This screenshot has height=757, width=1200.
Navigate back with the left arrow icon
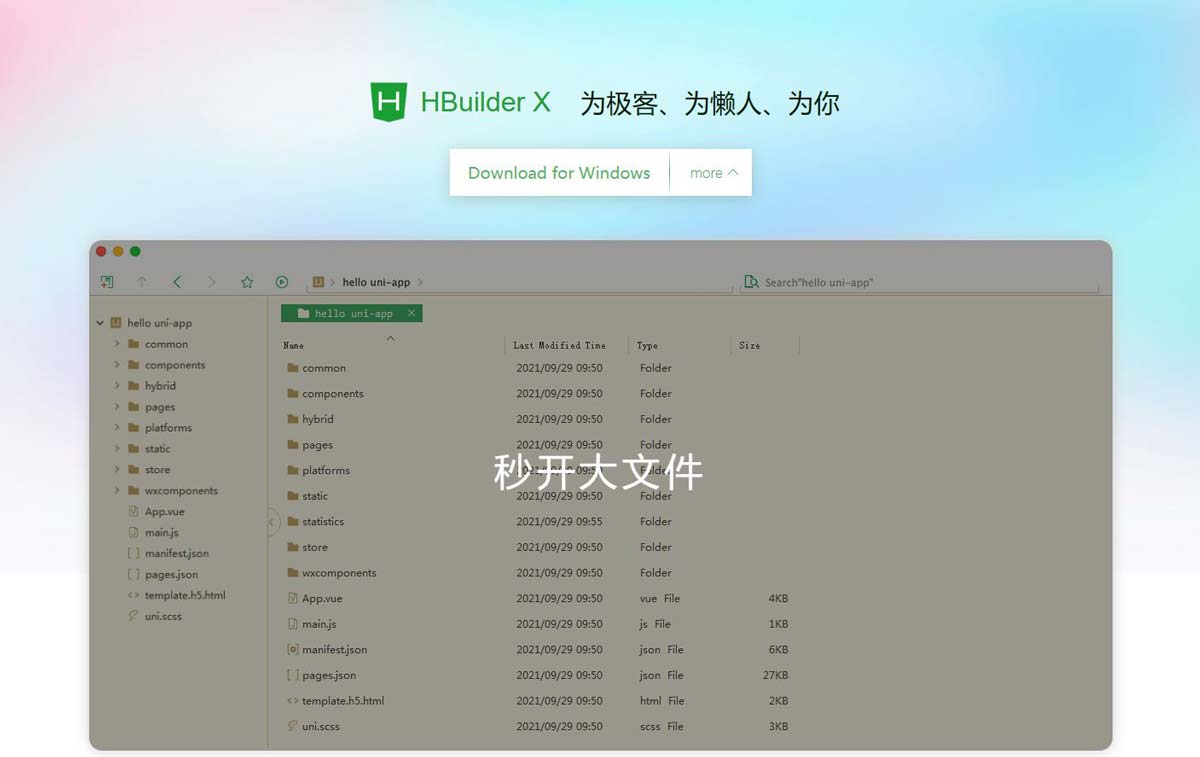(x=177, y=282)
